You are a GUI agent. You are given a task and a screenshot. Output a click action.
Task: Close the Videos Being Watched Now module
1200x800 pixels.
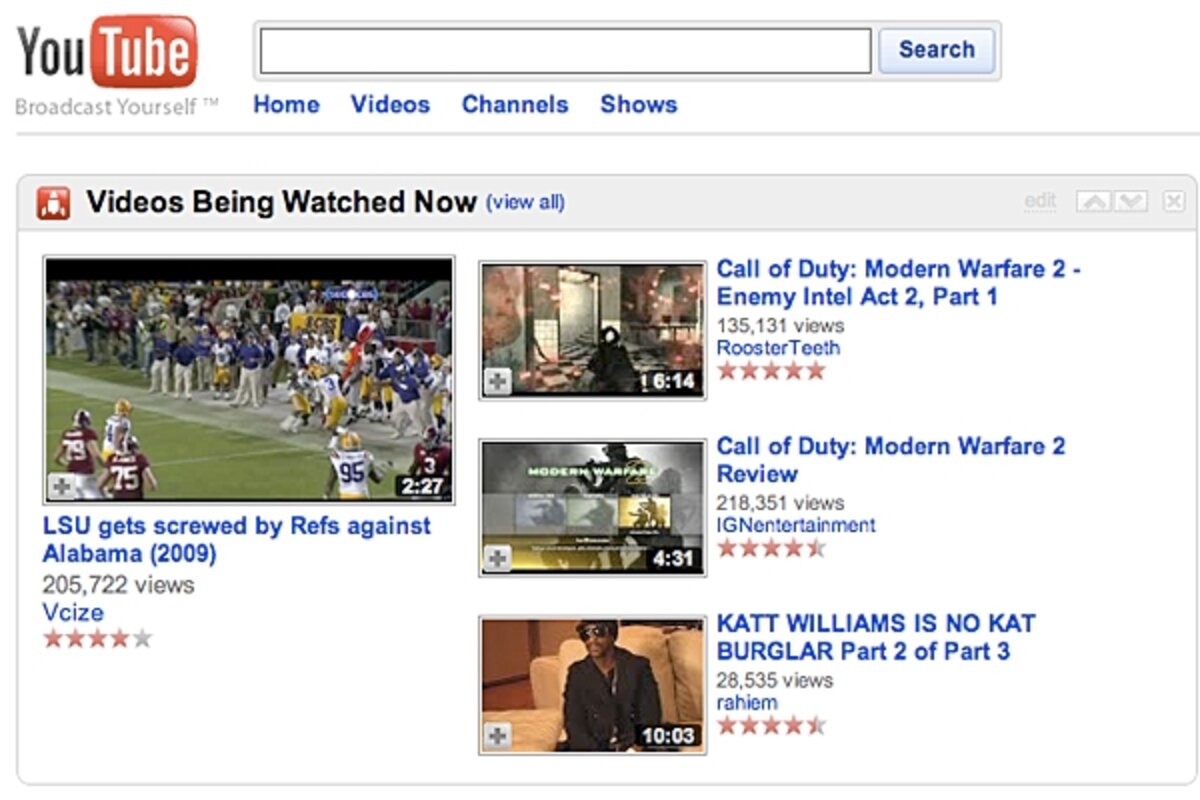click(1173, 202)
